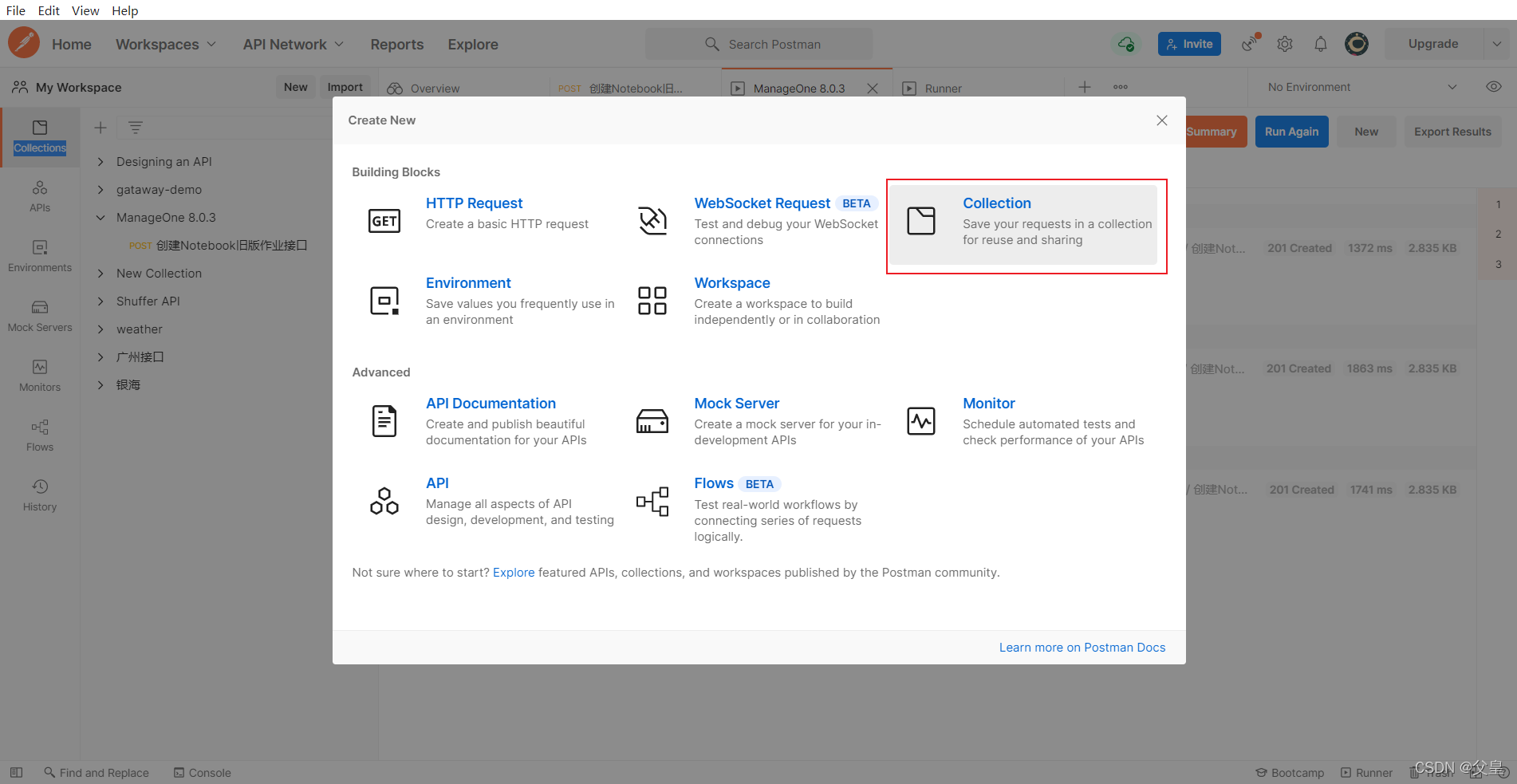This screenshot has width=1517, height=784.
Task: Click the WebSocket Request icon
Action: (652, 221)
